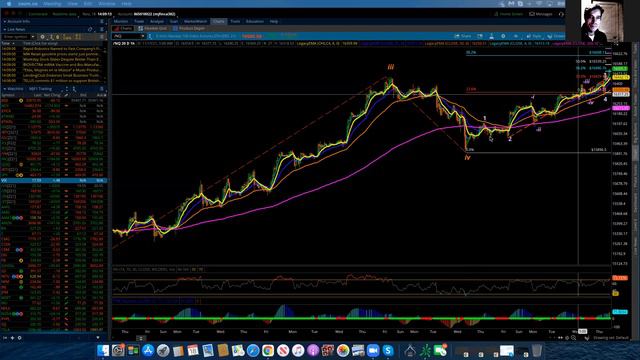Viewport: 640px width, 360px height.
Task: Open Launchpad from the Dock
Action: [x=163, y=350]
